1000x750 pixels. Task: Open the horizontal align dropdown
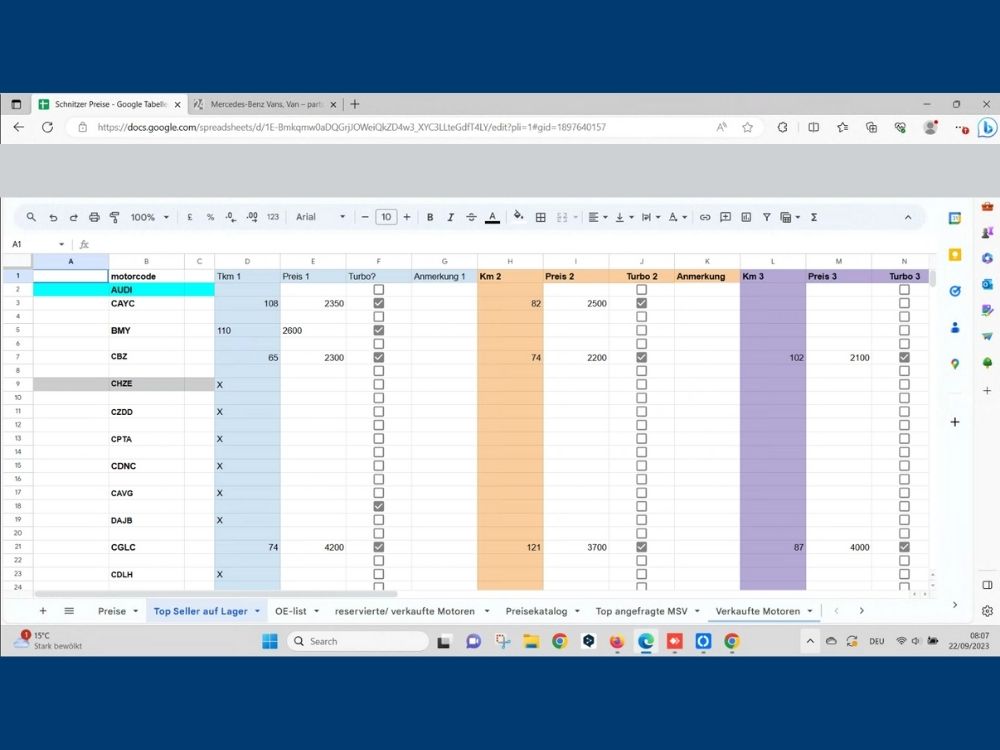pos(598,217)
